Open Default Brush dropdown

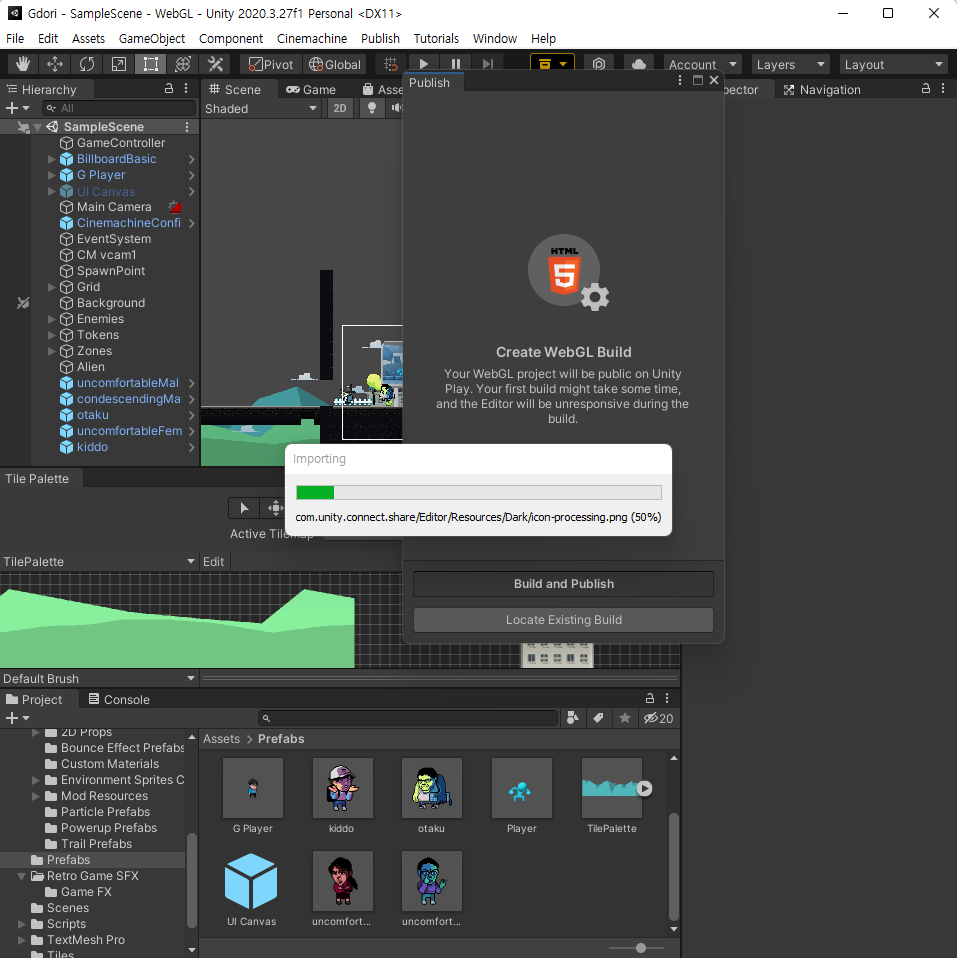coord(98,678)
